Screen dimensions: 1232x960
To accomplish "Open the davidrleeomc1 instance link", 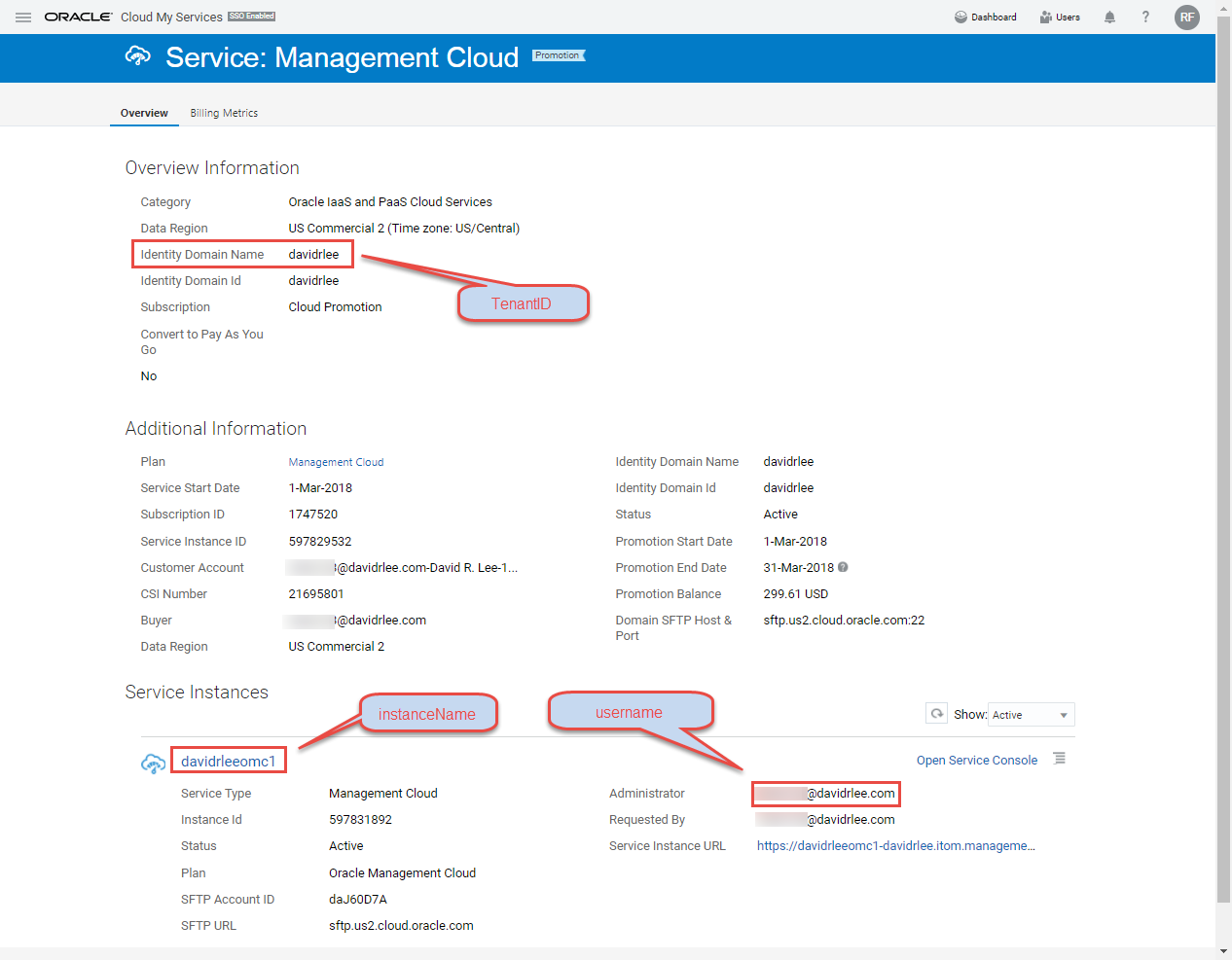I will click(229, 761).
